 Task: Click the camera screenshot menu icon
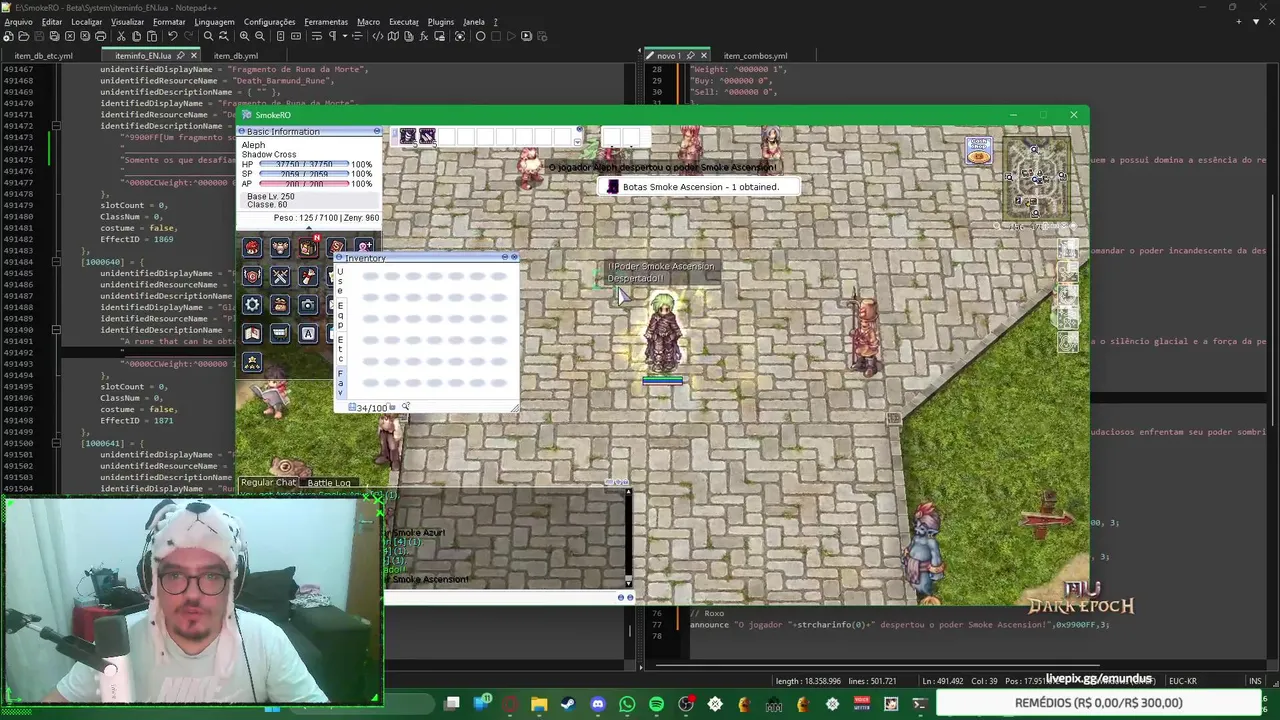(x=308, y=305)
